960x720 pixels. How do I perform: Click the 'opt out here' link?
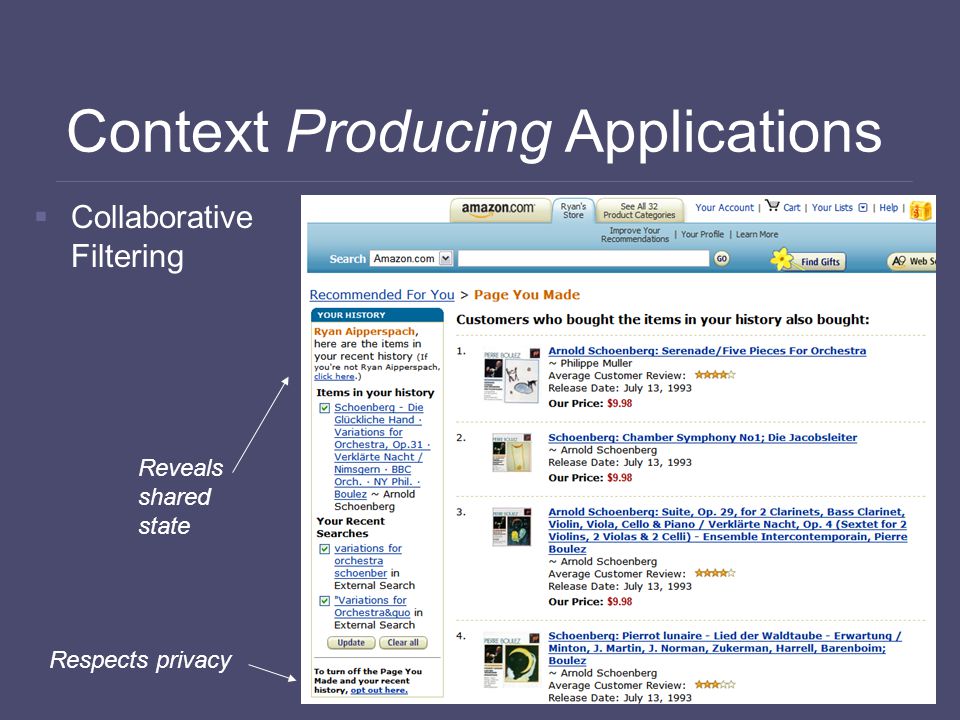click(379, 690)
